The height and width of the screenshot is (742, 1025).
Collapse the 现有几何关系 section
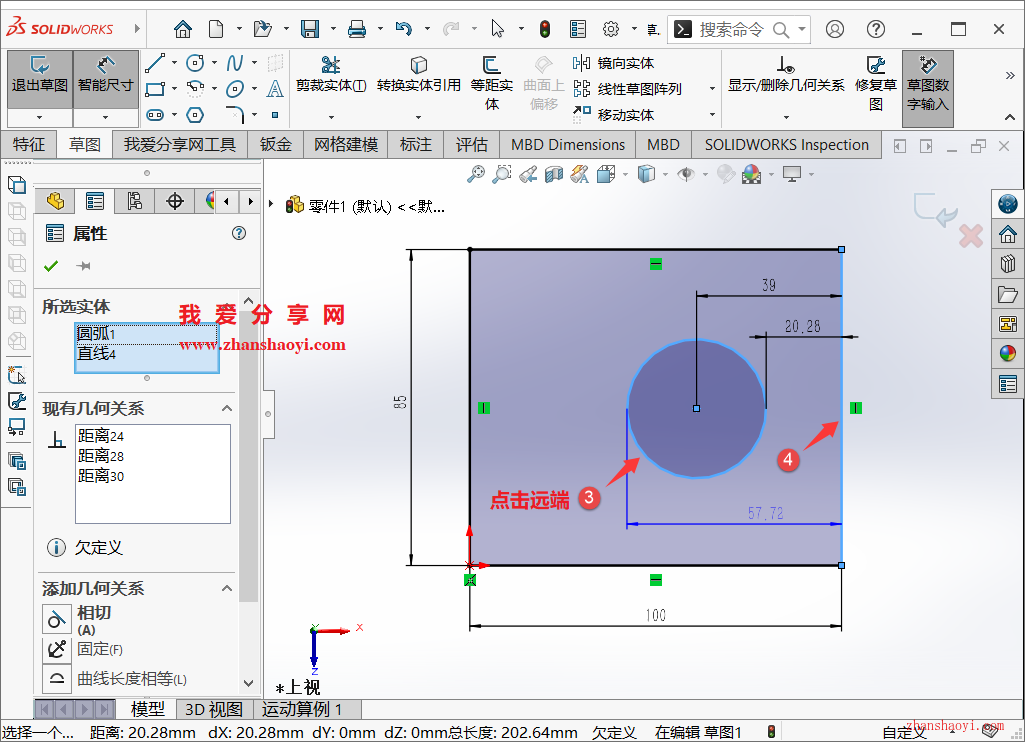tap(227, 409)
